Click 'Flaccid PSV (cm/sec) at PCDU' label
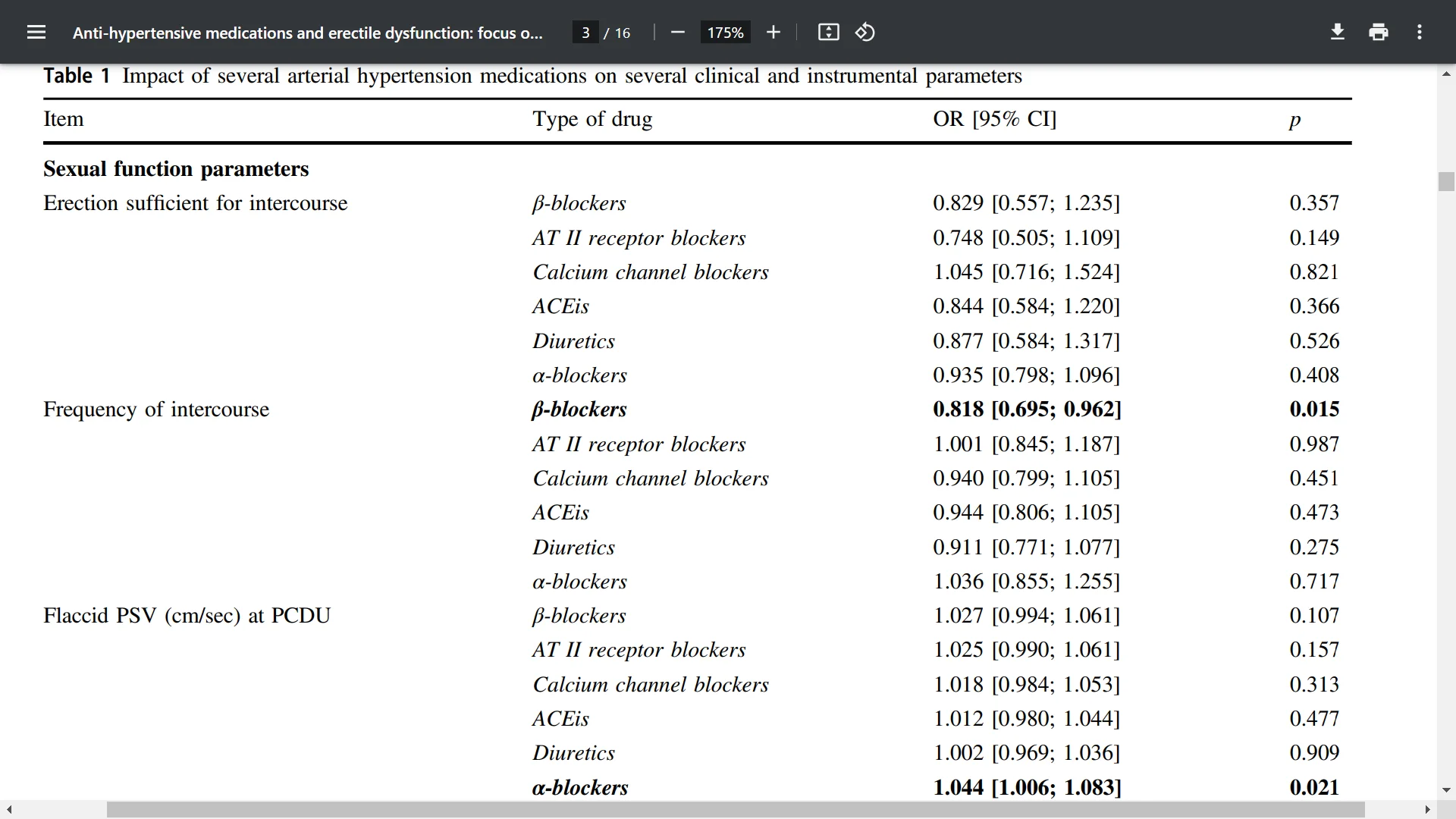Screen dimensions: 1456x819 [187, 615]
